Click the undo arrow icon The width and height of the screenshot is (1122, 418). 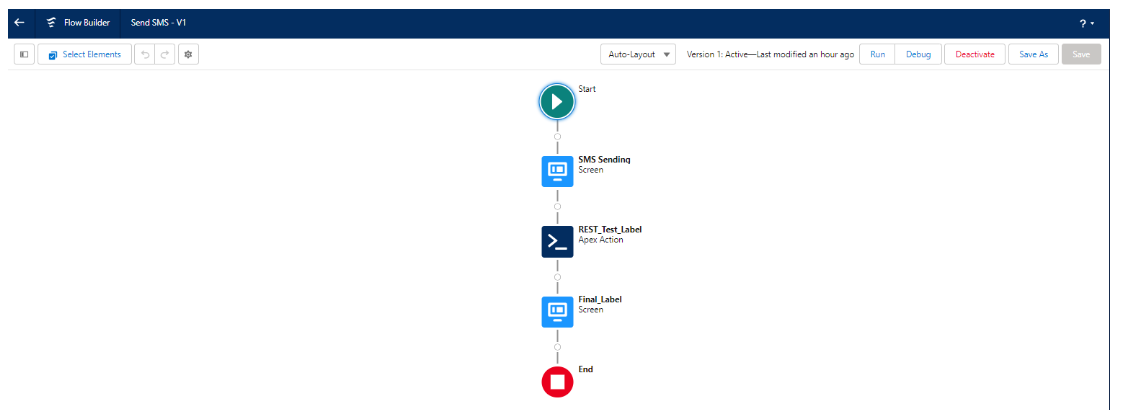[x=145, y=55]
